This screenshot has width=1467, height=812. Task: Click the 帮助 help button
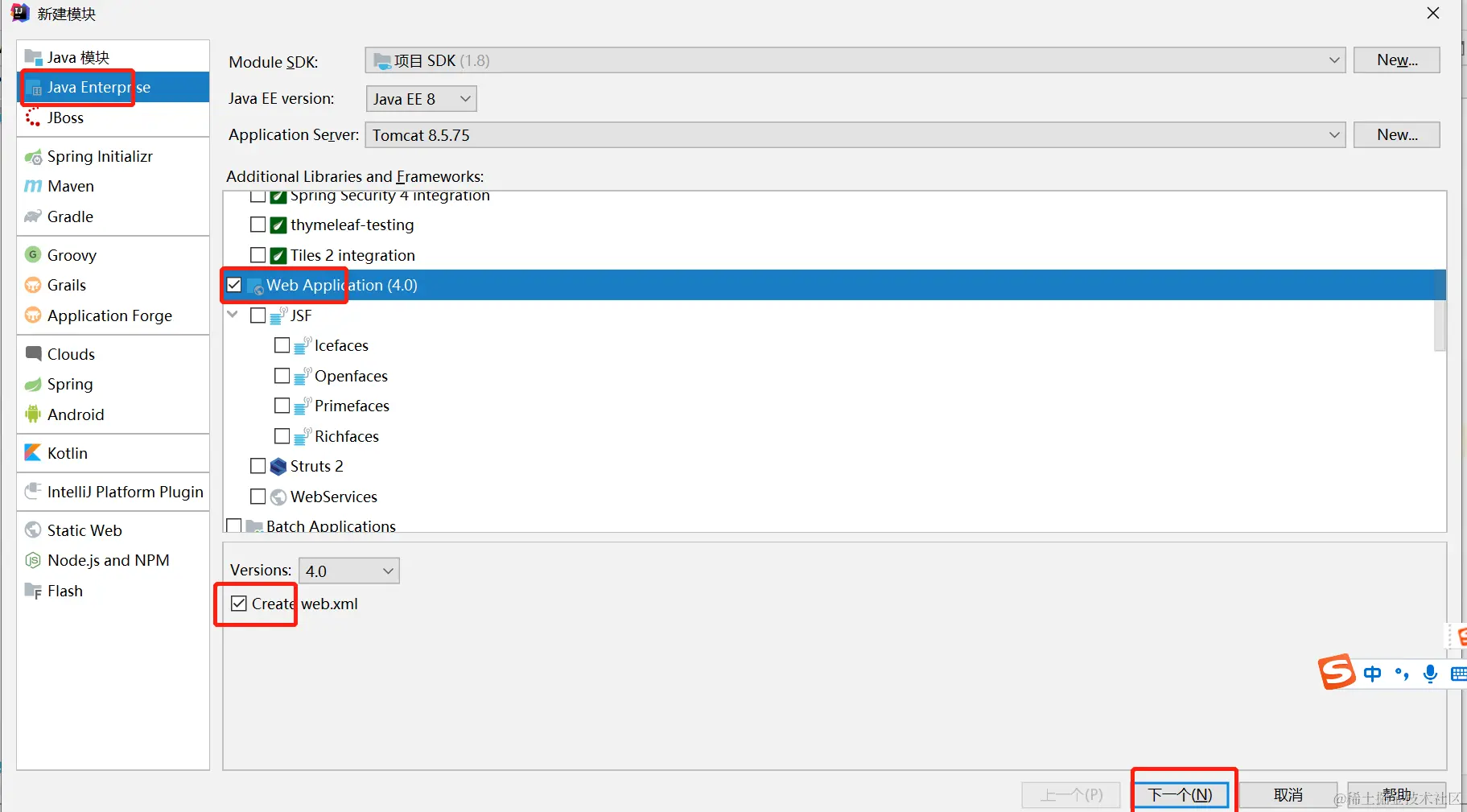pyautogui.click(x=1397, y=795)
